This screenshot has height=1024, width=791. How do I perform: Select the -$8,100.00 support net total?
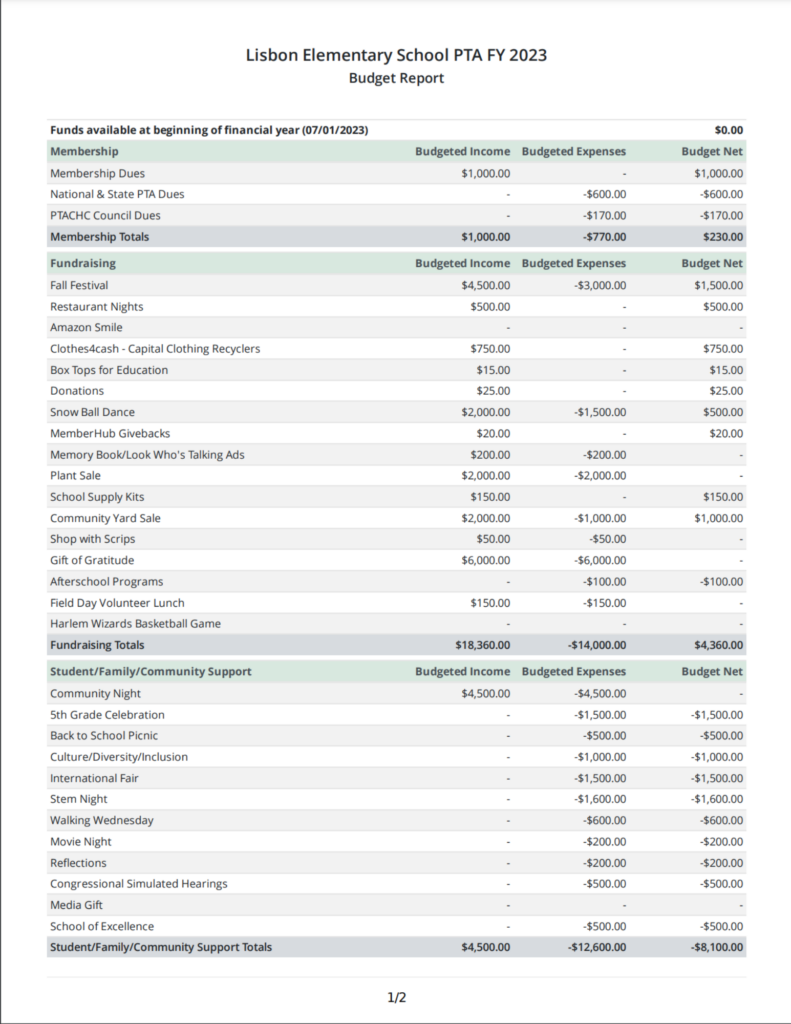point(717,947)
